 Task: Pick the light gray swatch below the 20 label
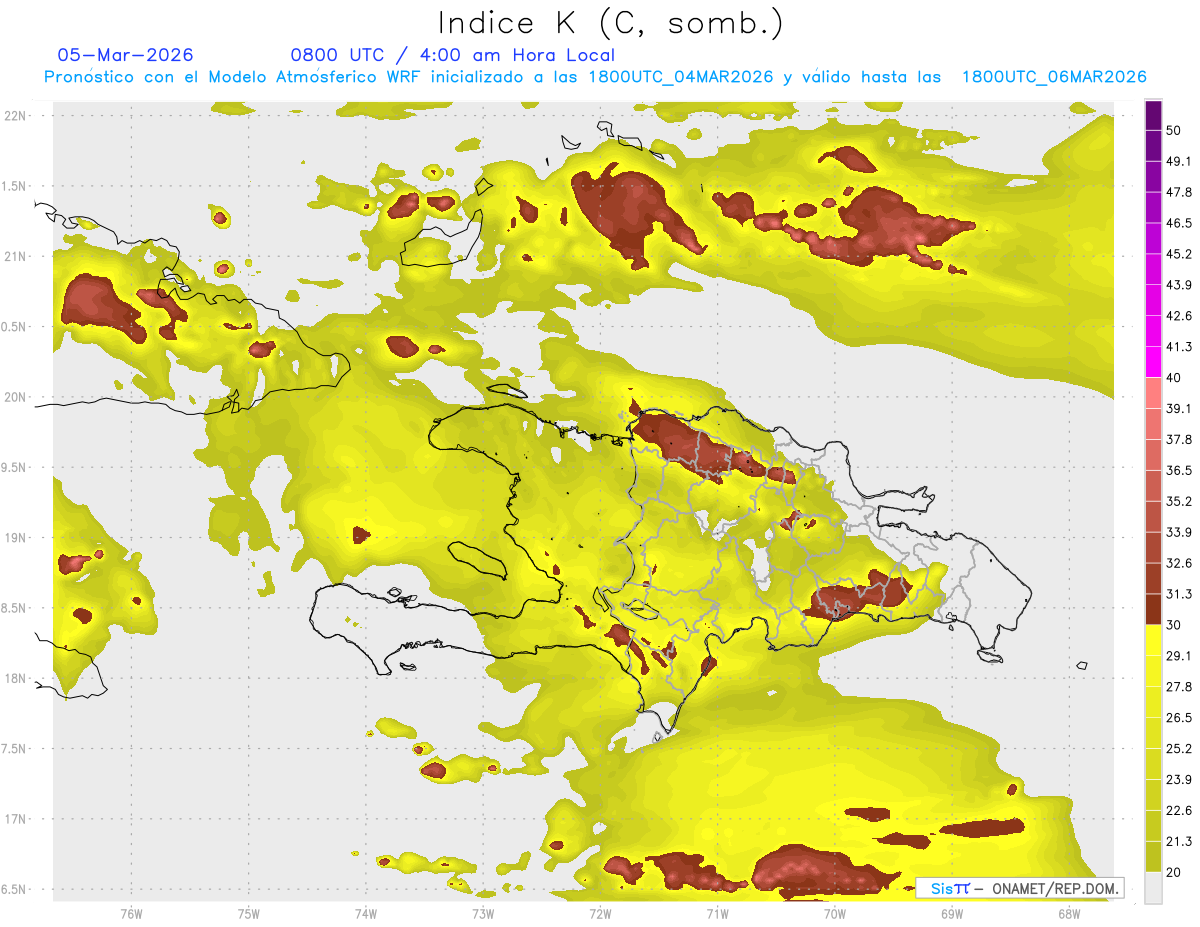point(1153,888)
